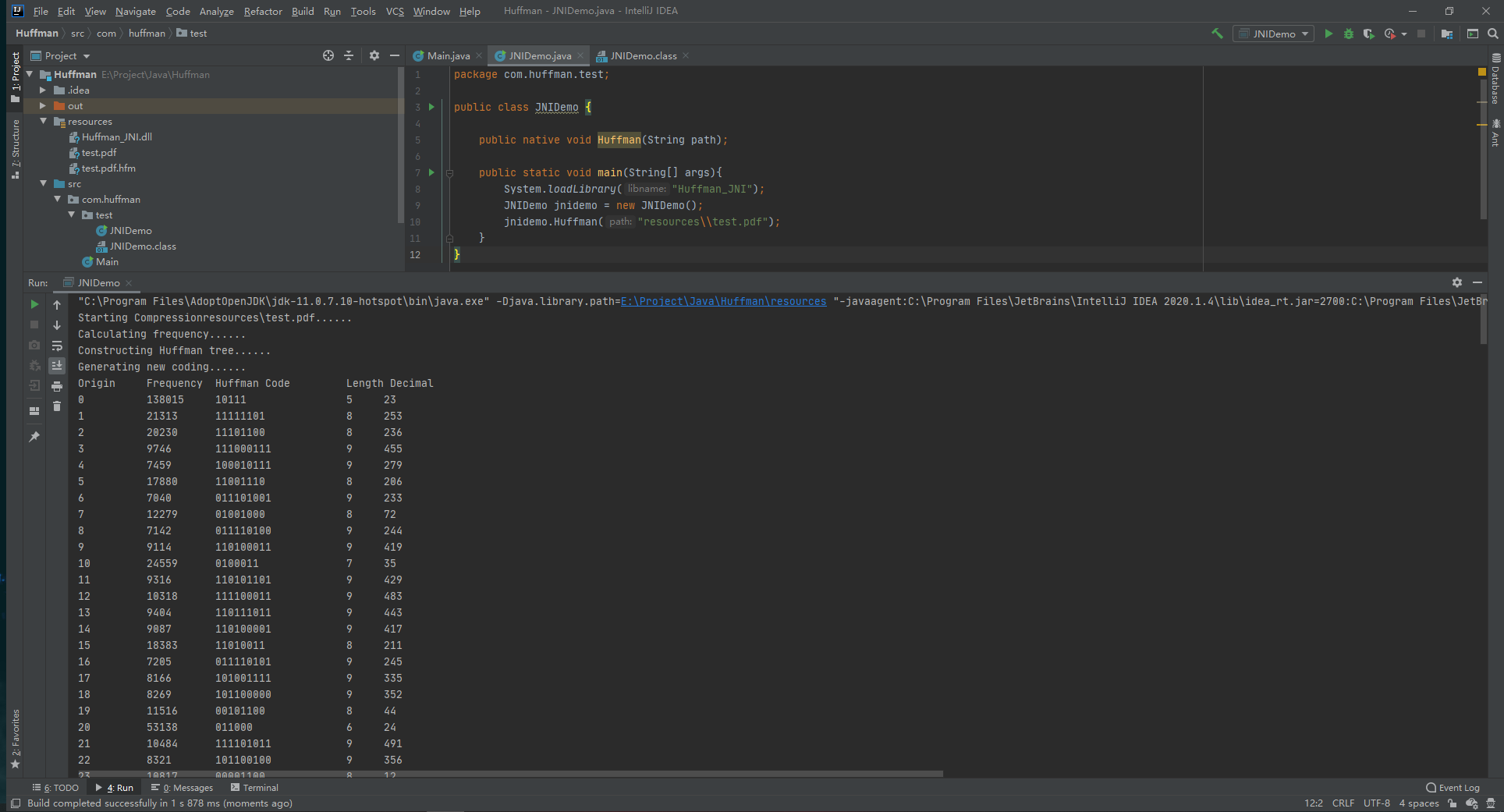The height and width of the screenshot is (812, 1504).
Task: Expand the .idea folder
Action: (x=43, y=90)
